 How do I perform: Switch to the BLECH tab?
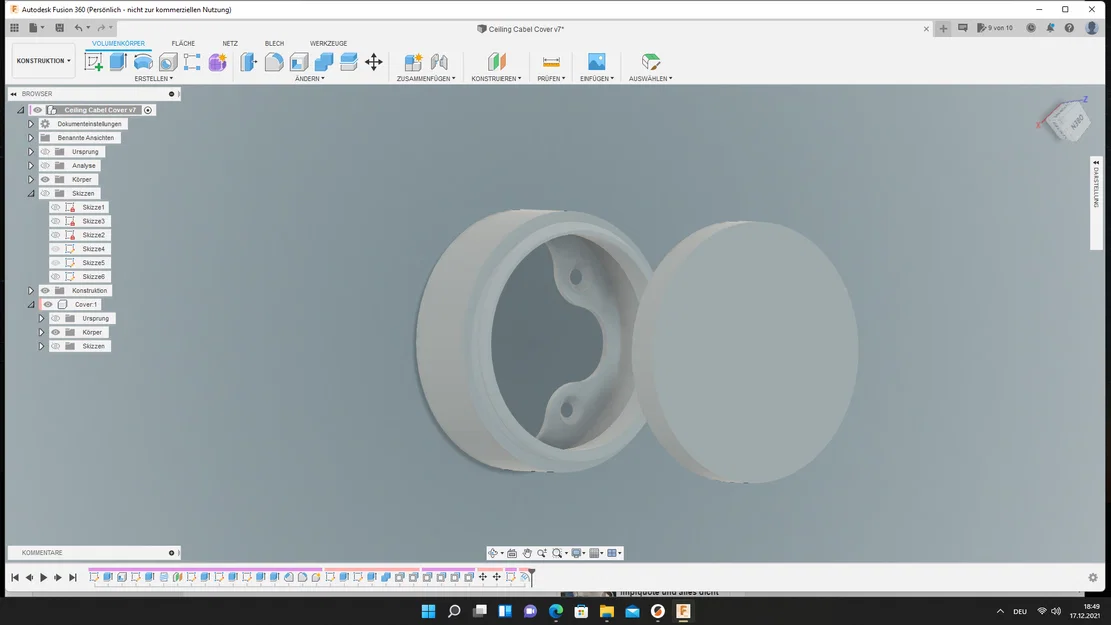[x=274, y=43]
